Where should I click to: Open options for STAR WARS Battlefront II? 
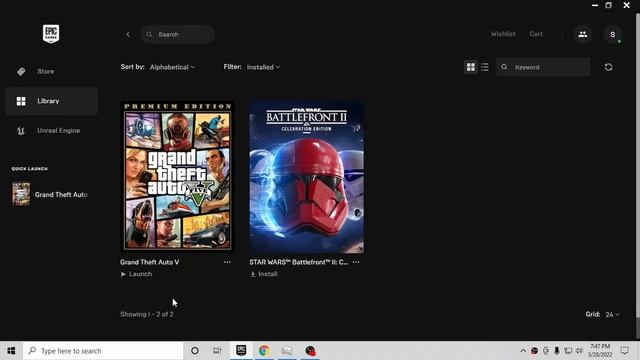356,262
